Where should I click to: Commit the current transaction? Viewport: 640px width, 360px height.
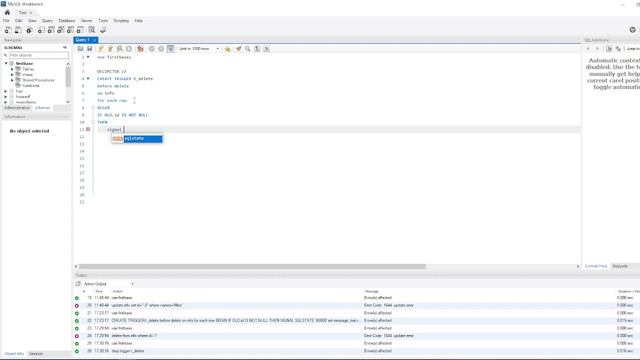pos(151,49)
